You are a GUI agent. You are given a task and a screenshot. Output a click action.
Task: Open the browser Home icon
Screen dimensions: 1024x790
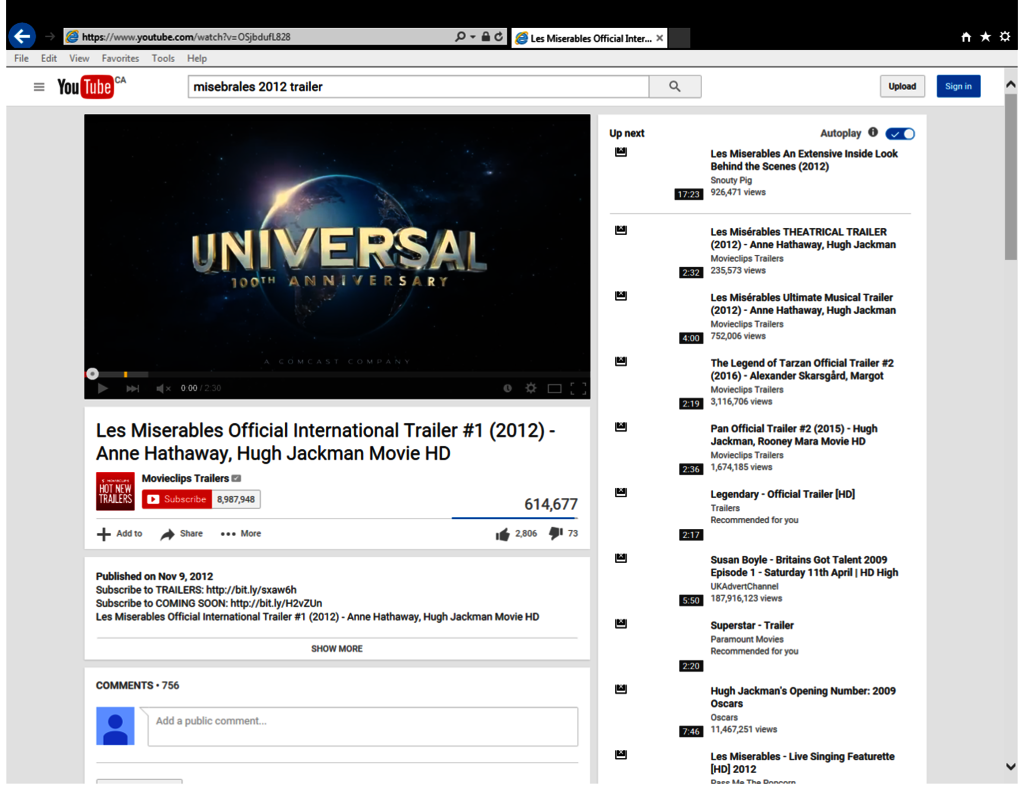pos(966,37)
